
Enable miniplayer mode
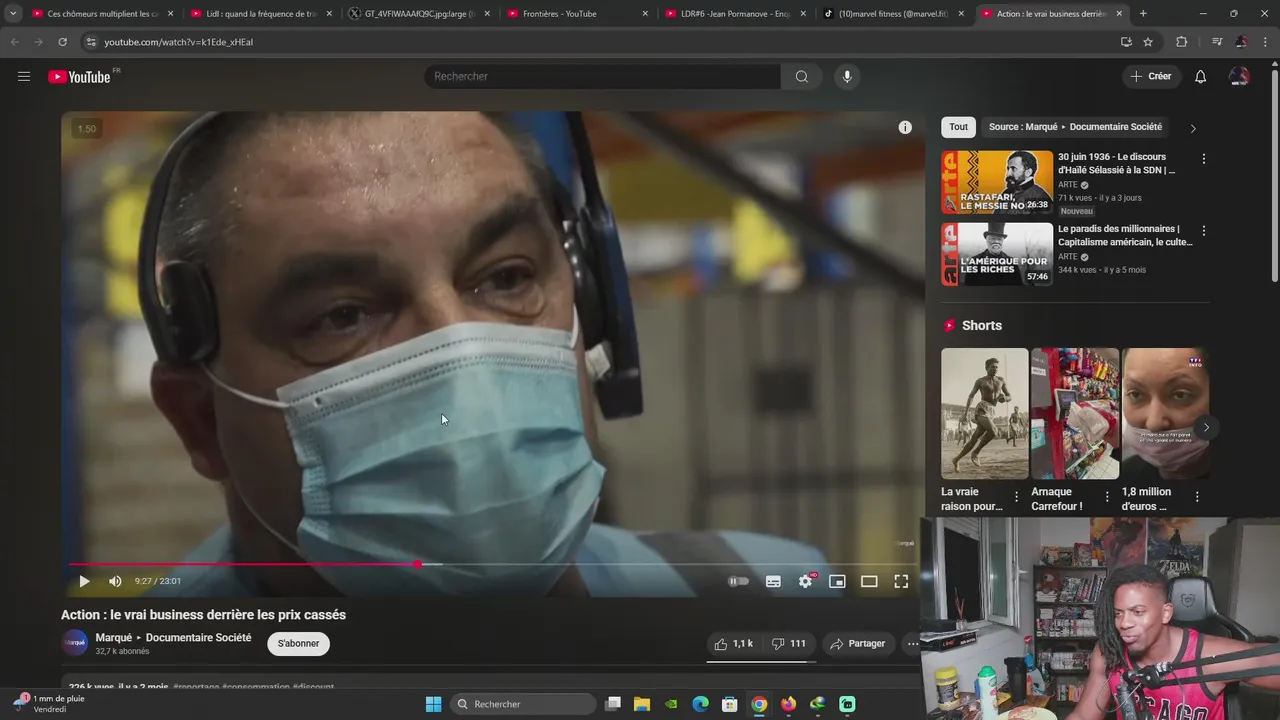click(x=837, y=581)
